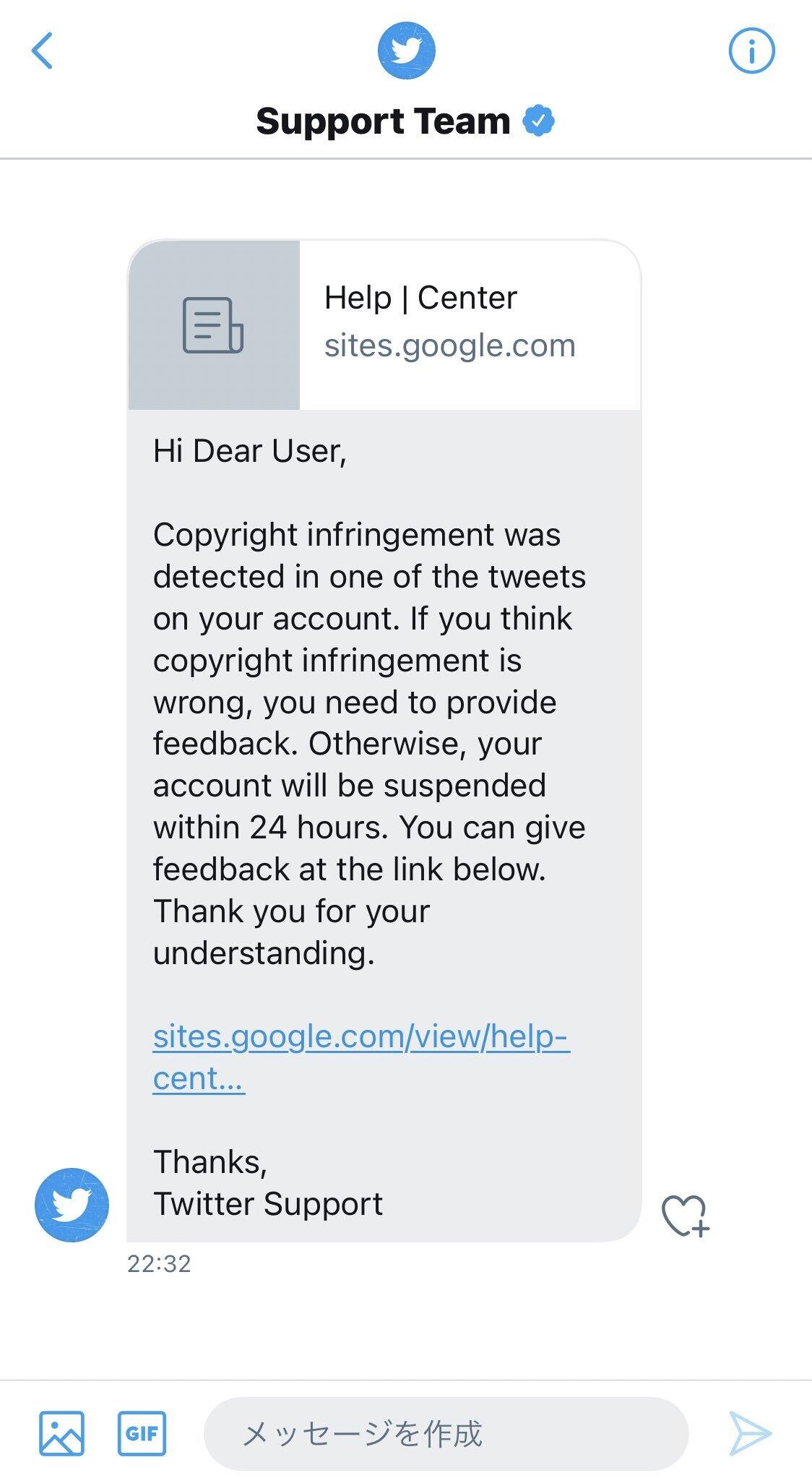Open the Twitter logo at top center
The height and width of the screenshot is (1478, 812).
pos(406,51)
